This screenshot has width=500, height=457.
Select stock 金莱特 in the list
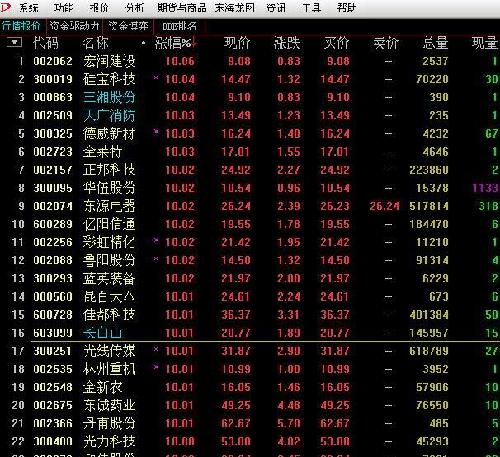(103, 152)
